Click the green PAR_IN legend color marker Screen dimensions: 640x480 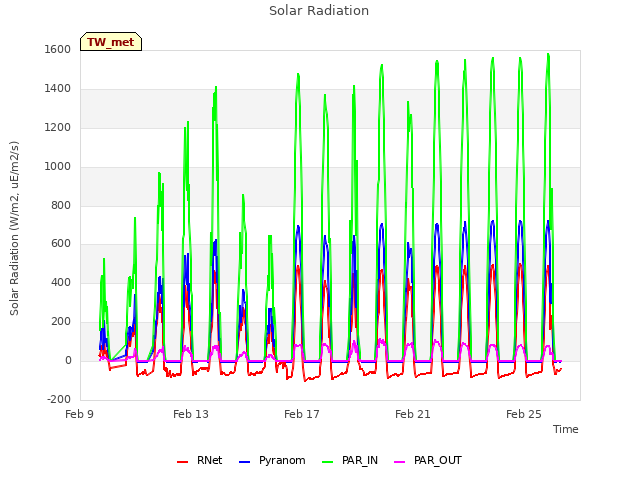pyautogui.click(x=327, y=462)
